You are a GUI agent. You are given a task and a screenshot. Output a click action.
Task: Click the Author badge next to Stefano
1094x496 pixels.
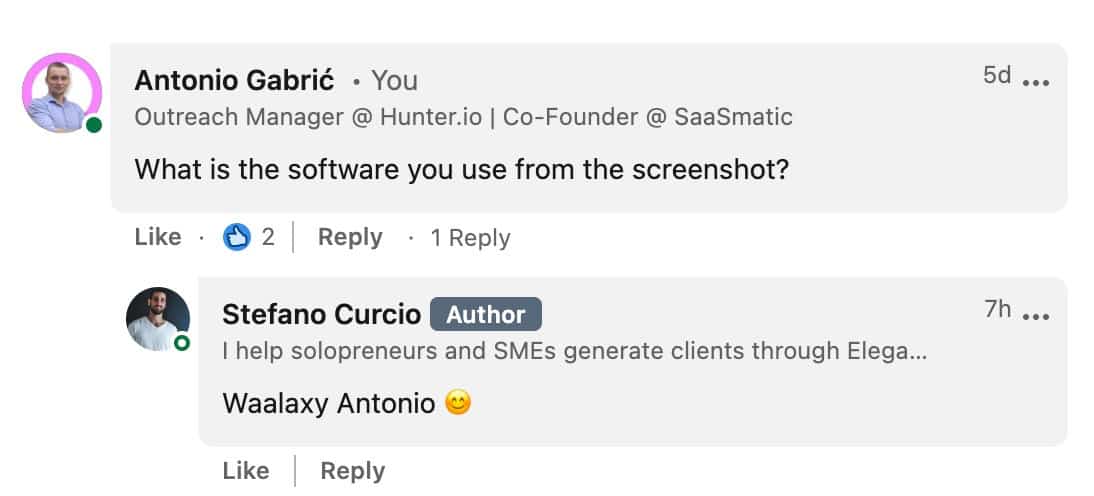point(486,314)
